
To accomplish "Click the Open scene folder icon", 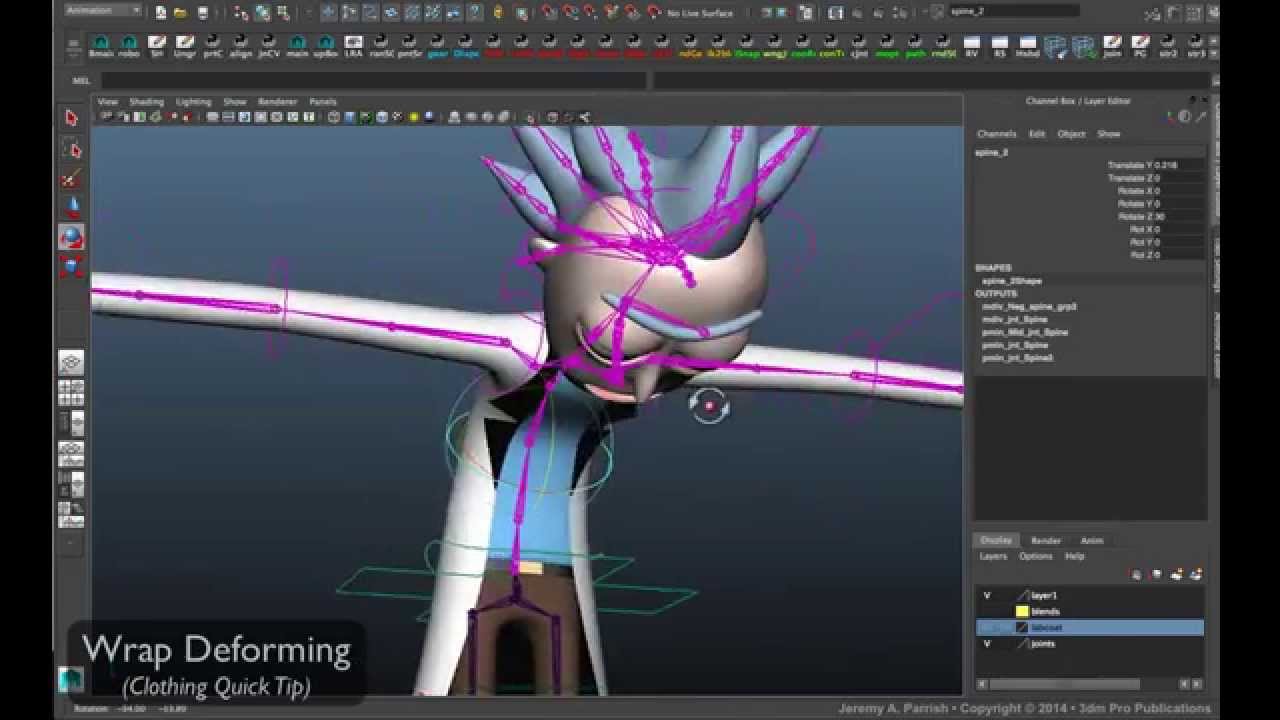I will click(181, 12).
